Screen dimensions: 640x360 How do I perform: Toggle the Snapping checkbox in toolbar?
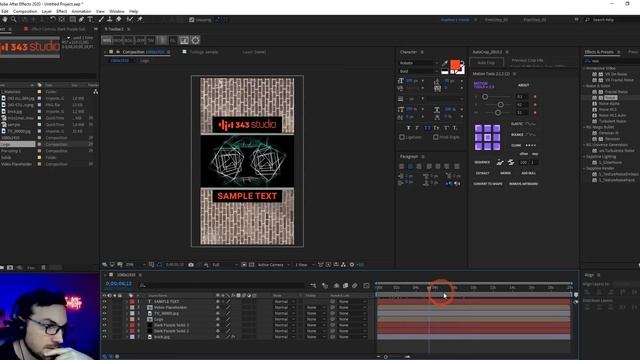191,20
